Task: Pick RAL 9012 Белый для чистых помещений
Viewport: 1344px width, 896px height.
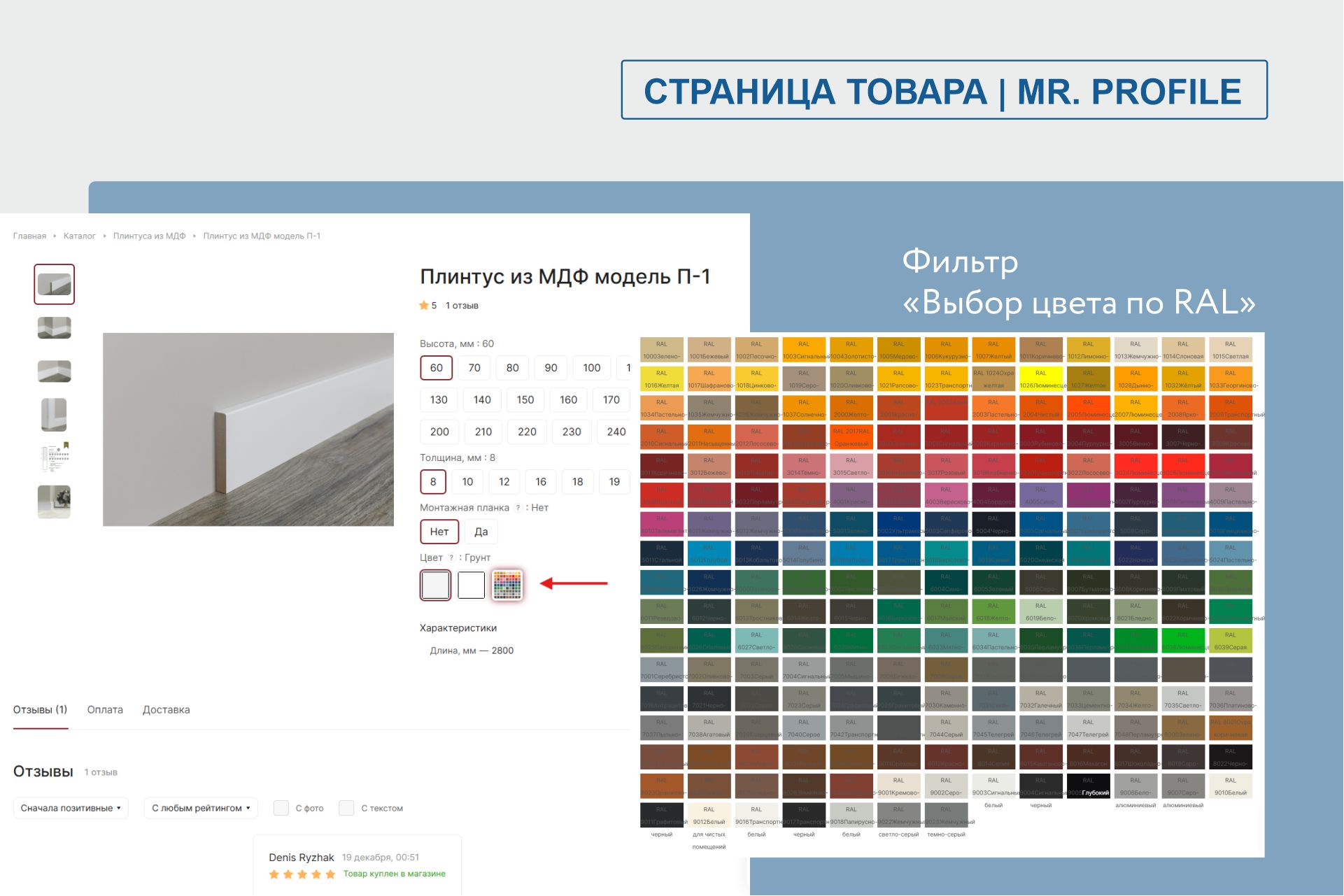Action: click(709, 816)
